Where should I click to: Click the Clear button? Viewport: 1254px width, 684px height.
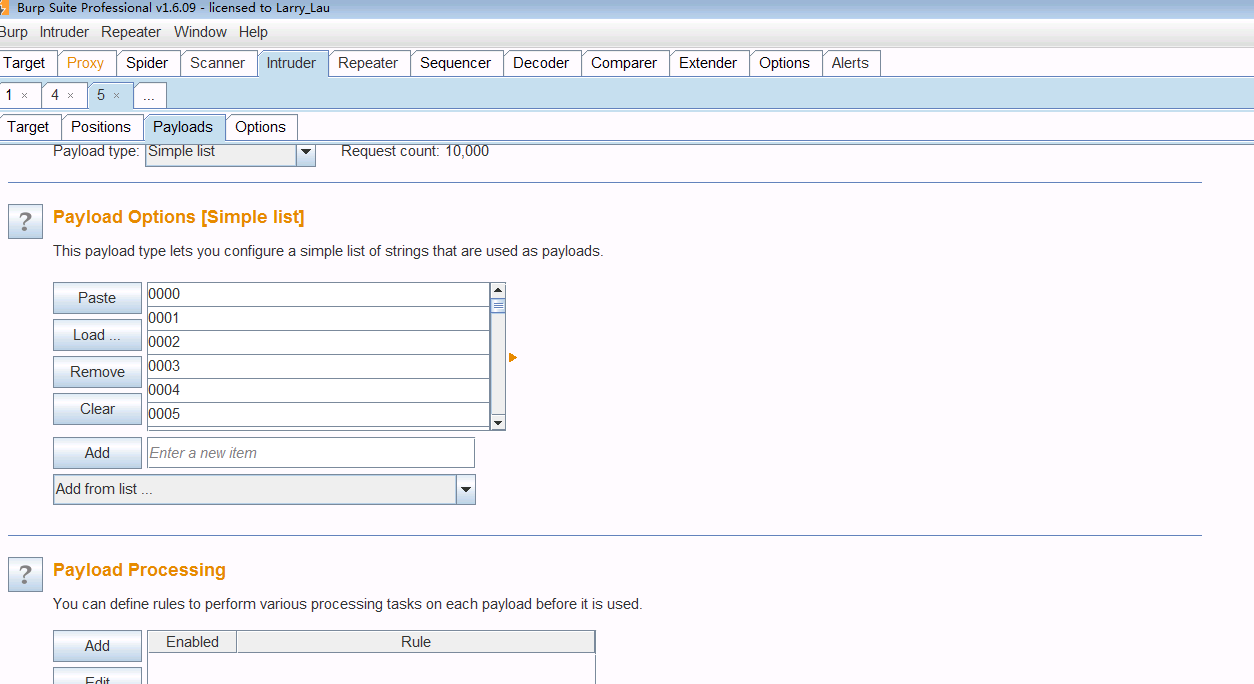coord(97,409)
